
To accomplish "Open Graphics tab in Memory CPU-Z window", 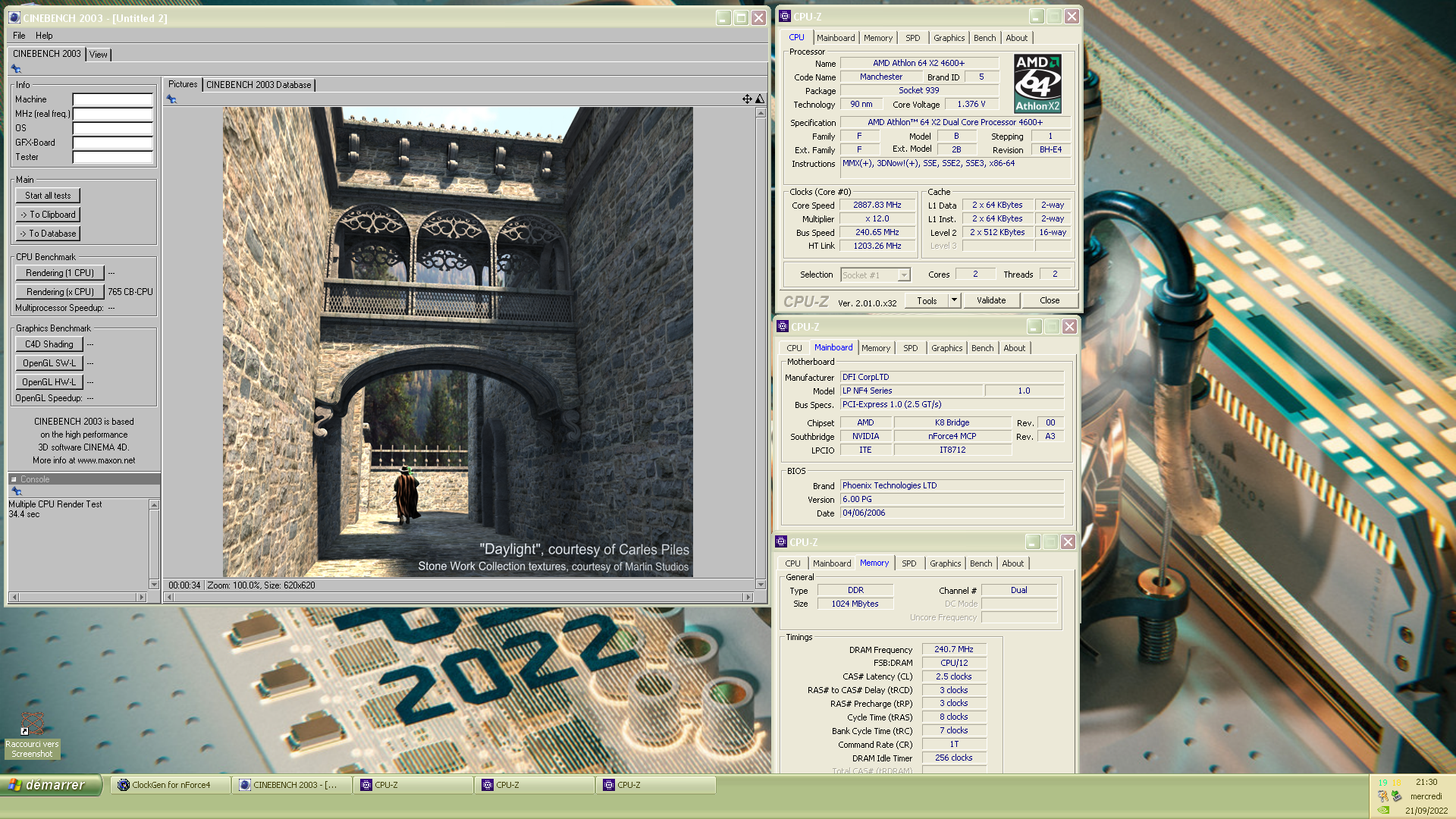I will pyautogui.click(x=946, y=563).
